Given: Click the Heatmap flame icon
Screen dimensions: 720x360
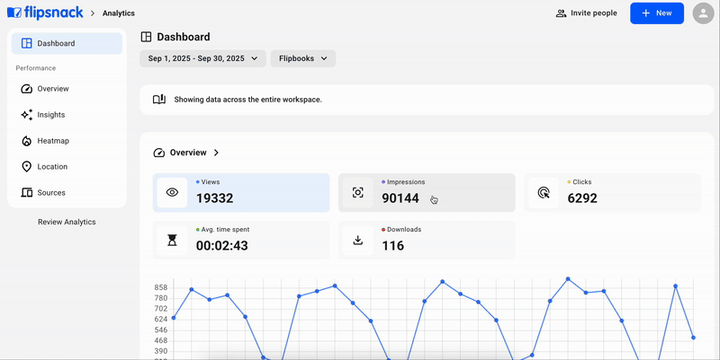Looking at the screenshot, I should 27,141.
